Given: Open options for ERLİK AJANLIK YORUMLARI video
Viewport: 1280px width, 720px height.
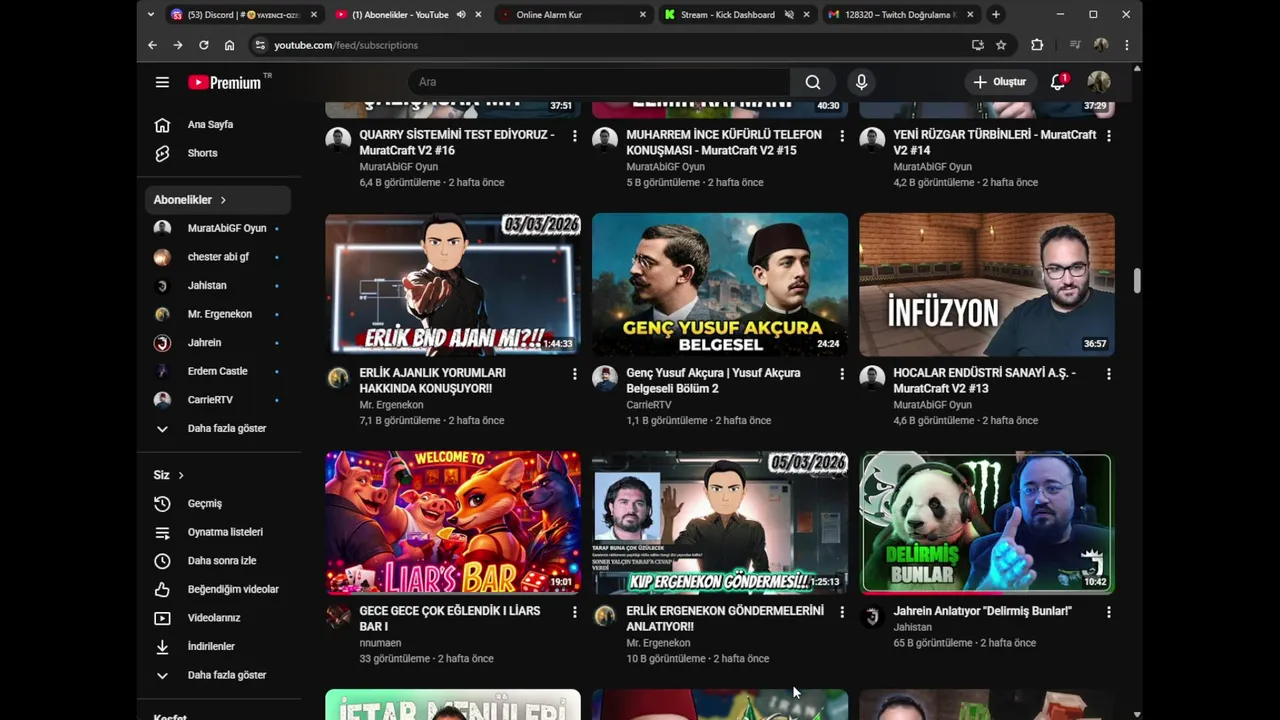Looking at the screenshot, I should [574, 373].
